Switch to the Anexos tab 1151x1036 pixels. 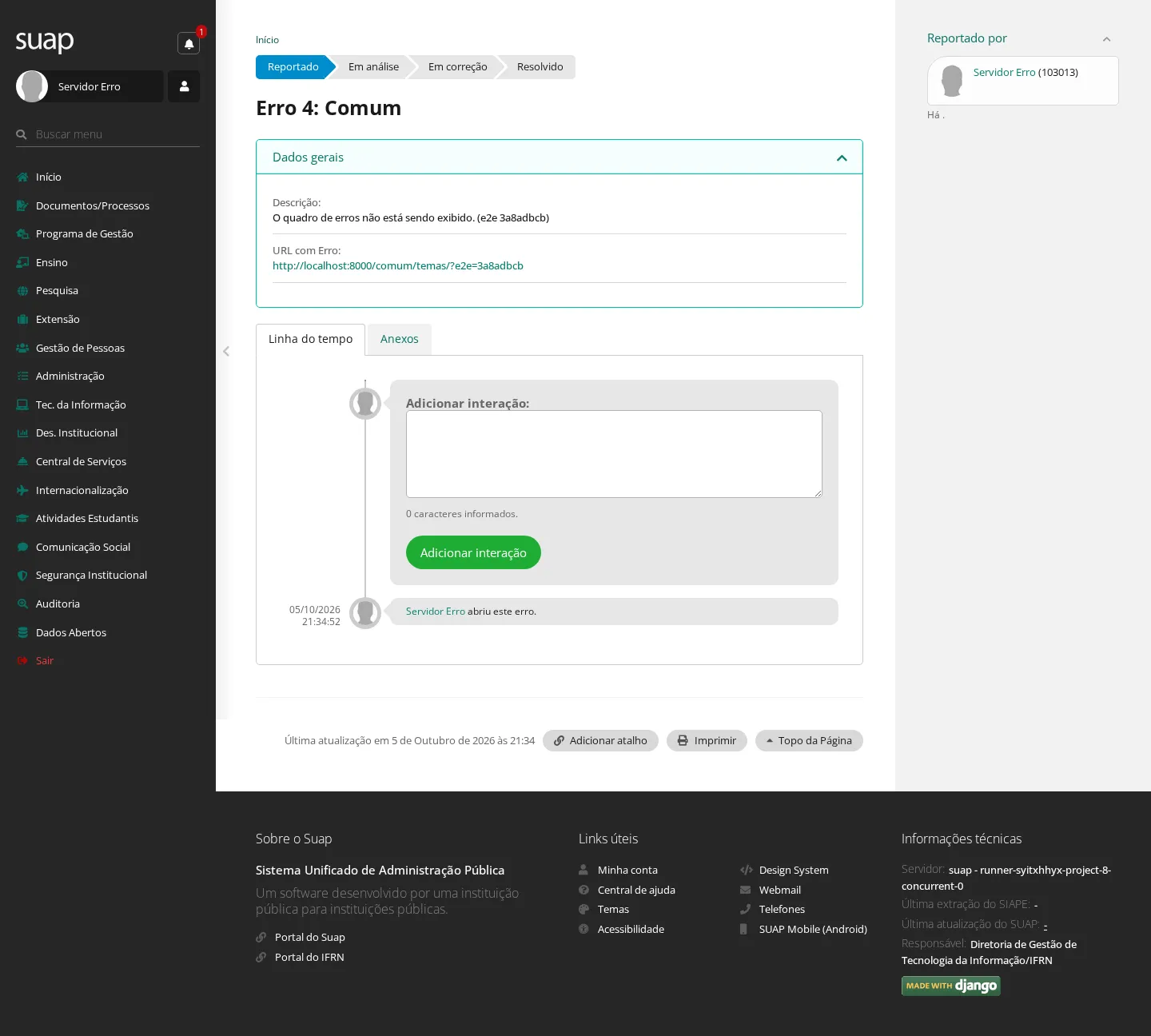(x=400, y=339)
